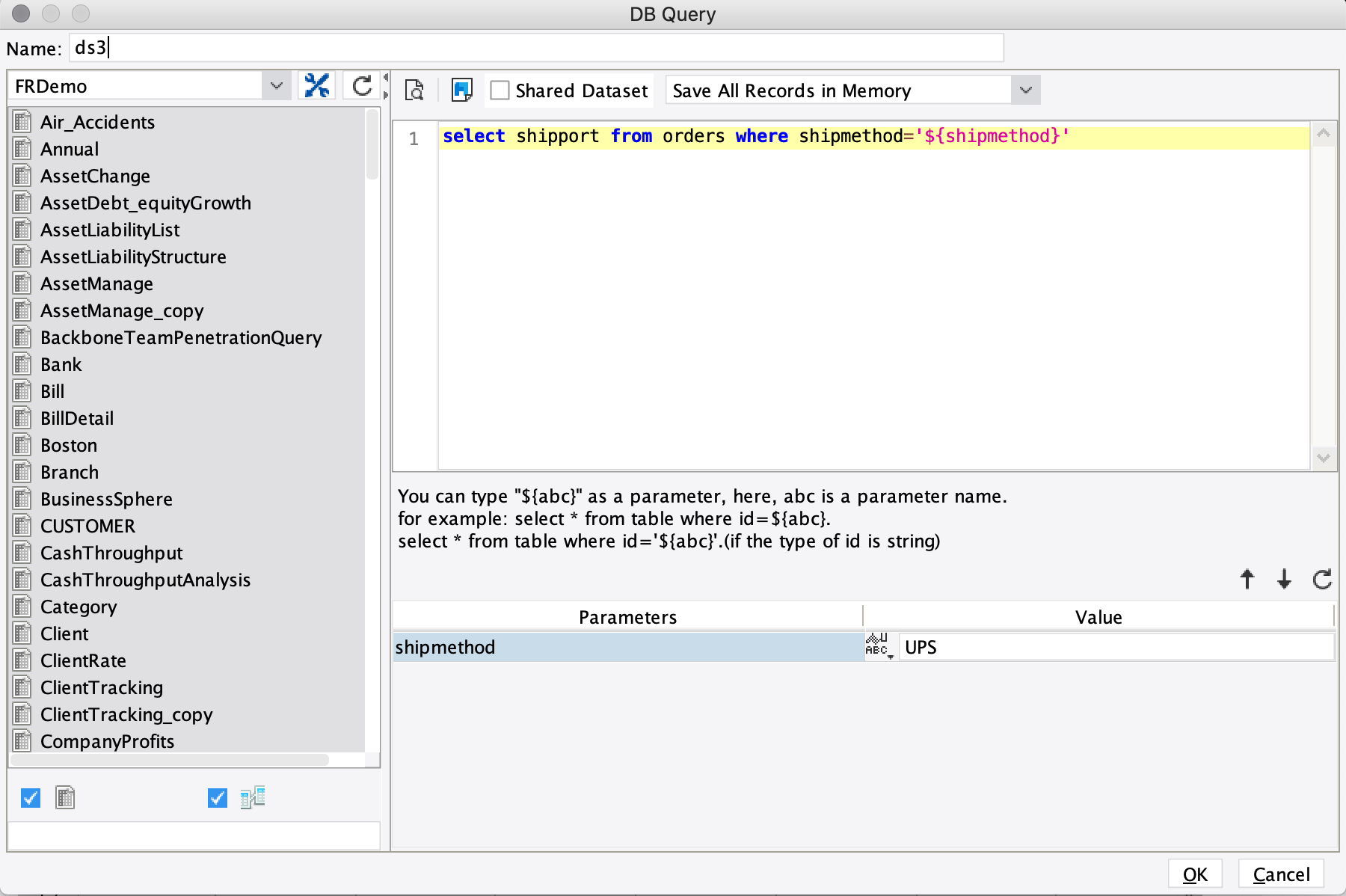Move the parameter up with the arrow
1346x896 pixels.
[1247, 579]
